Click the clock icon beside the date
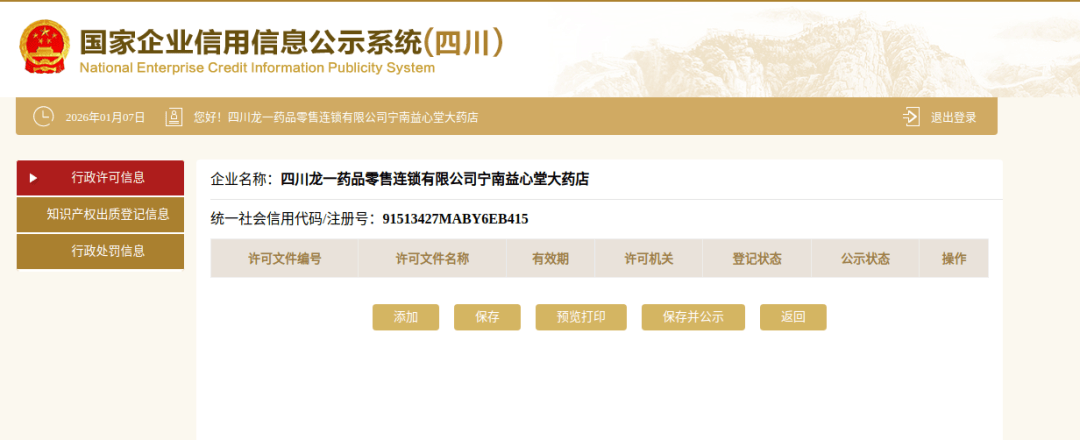 coord(43,117)
